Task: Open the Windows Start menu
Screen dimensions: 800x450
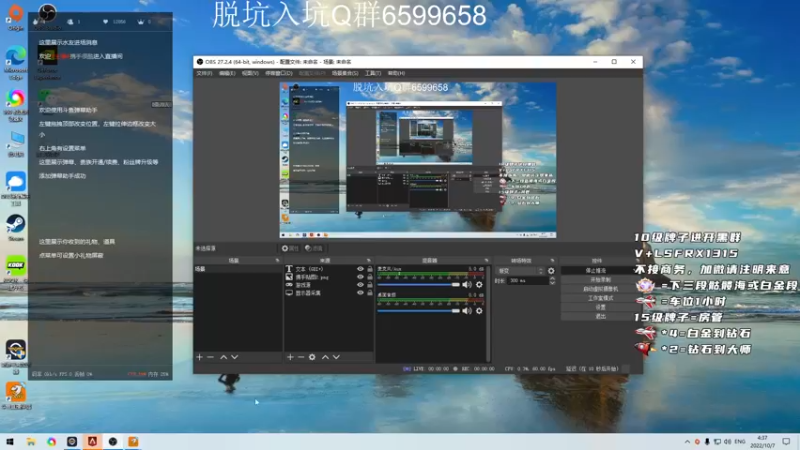Action: pyautogui.click(x=10, y=441)
